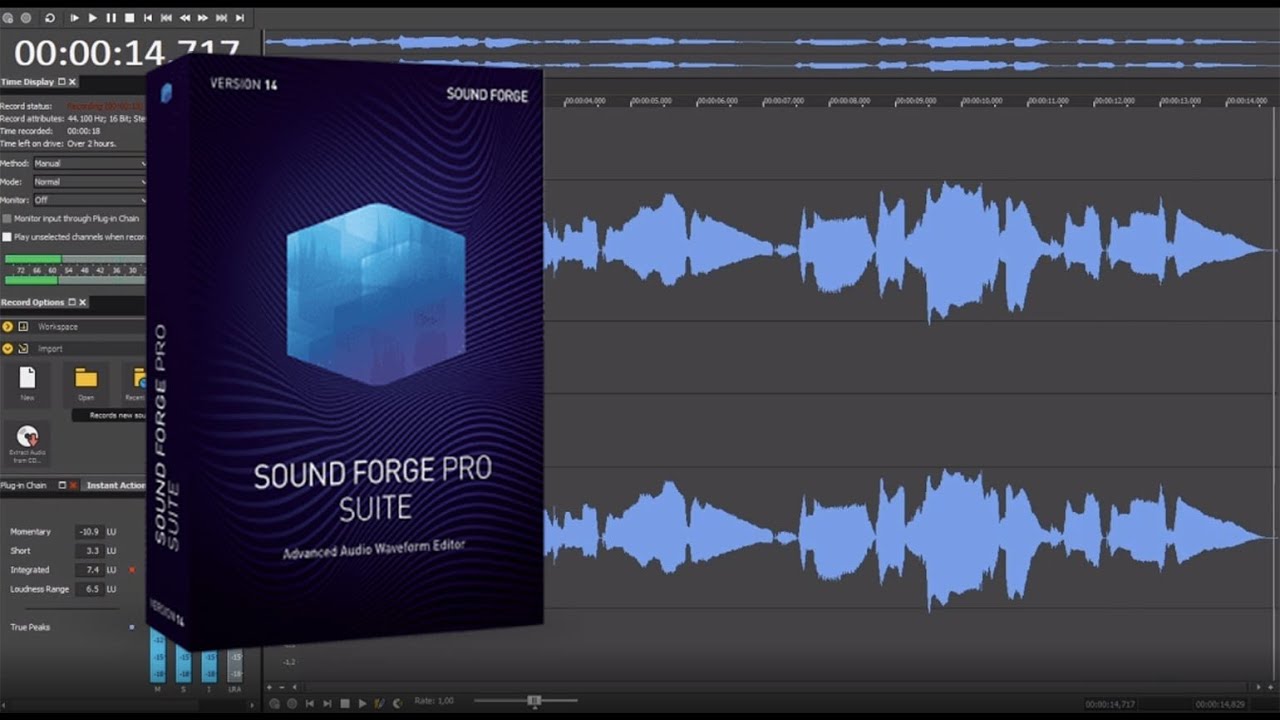Stop playback from the top transport bar
Image resolution: width=1280 pixels, height=720 pixels.
click(129, 18)
